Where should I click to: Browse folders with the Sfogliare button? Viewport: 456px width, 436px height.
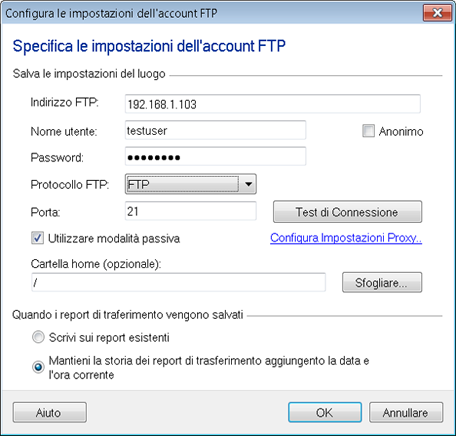382,283
